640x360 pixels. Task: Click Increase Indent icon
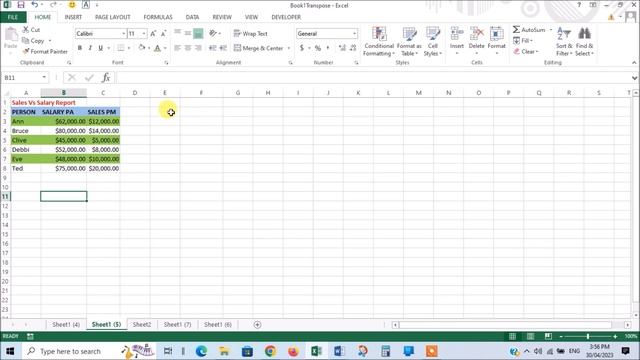pos(223,48)
